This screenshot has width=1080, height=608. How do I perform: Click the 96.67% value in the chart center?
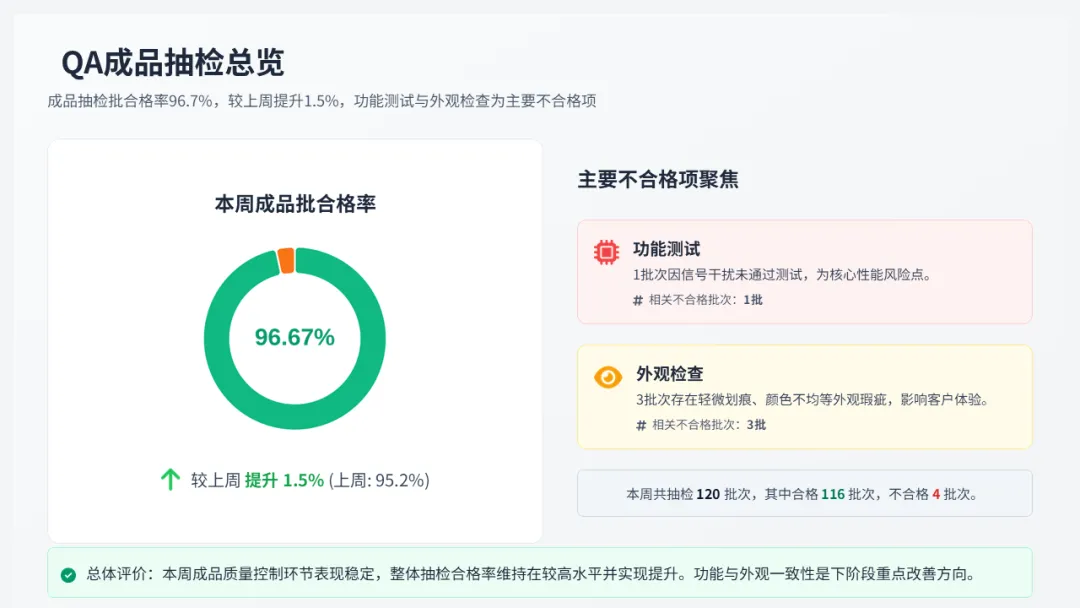(294, 338)
